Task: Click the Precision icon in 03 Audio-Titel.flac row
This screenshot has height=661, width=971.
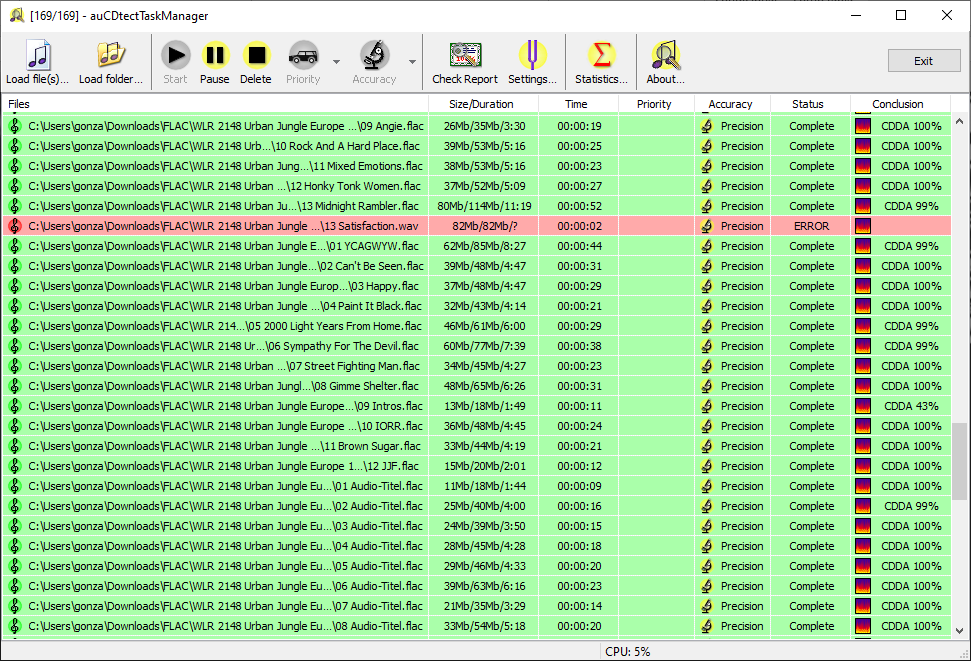Action: pyautogui.click(x=707, y=526)
